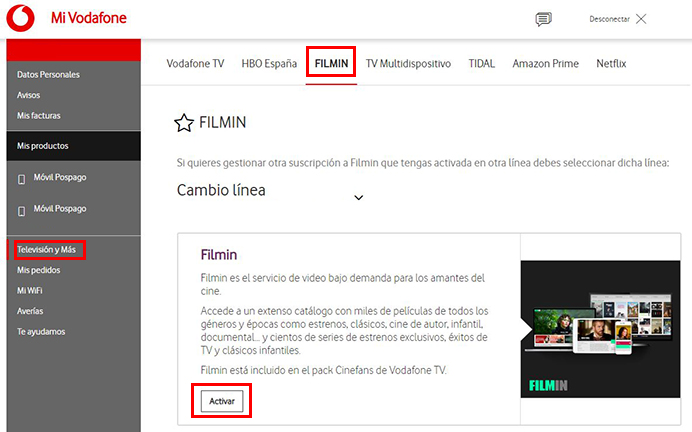Click the Filmin devices promotional image

[600, 329]
